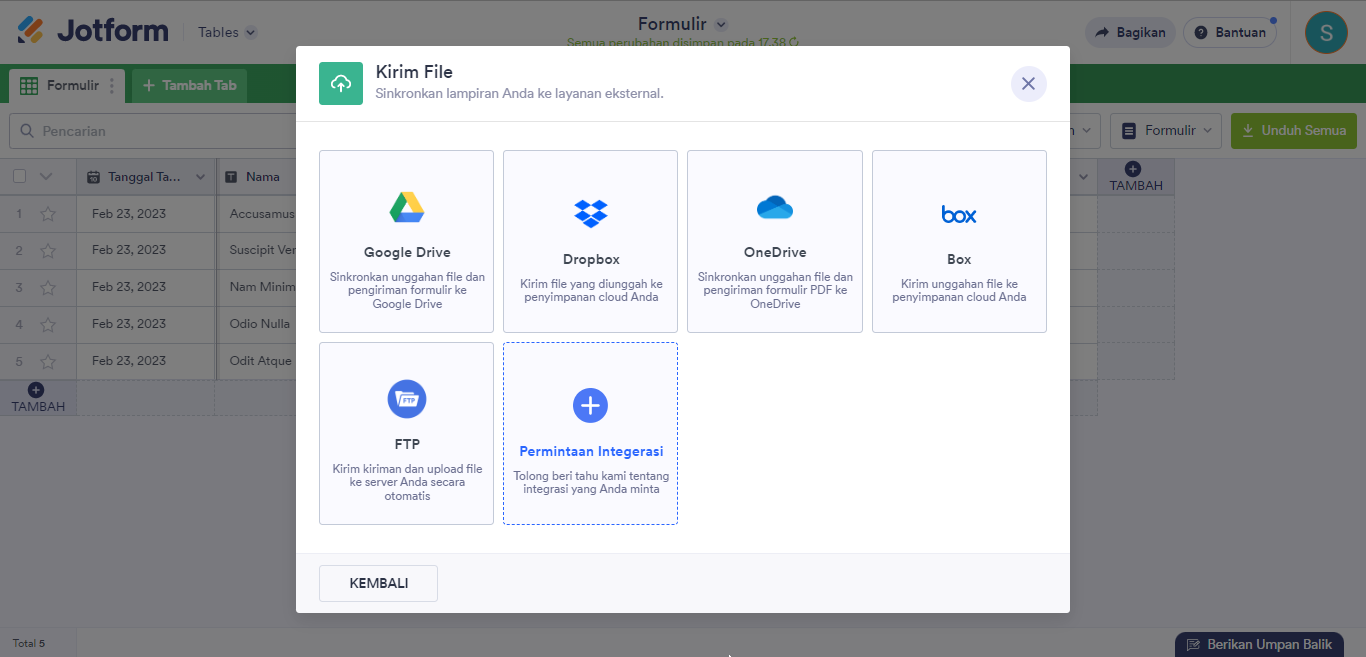The height and width of the screenshot is (657, 1366).
Task: Select the Dropbox logo card
Action: (590, 213)
